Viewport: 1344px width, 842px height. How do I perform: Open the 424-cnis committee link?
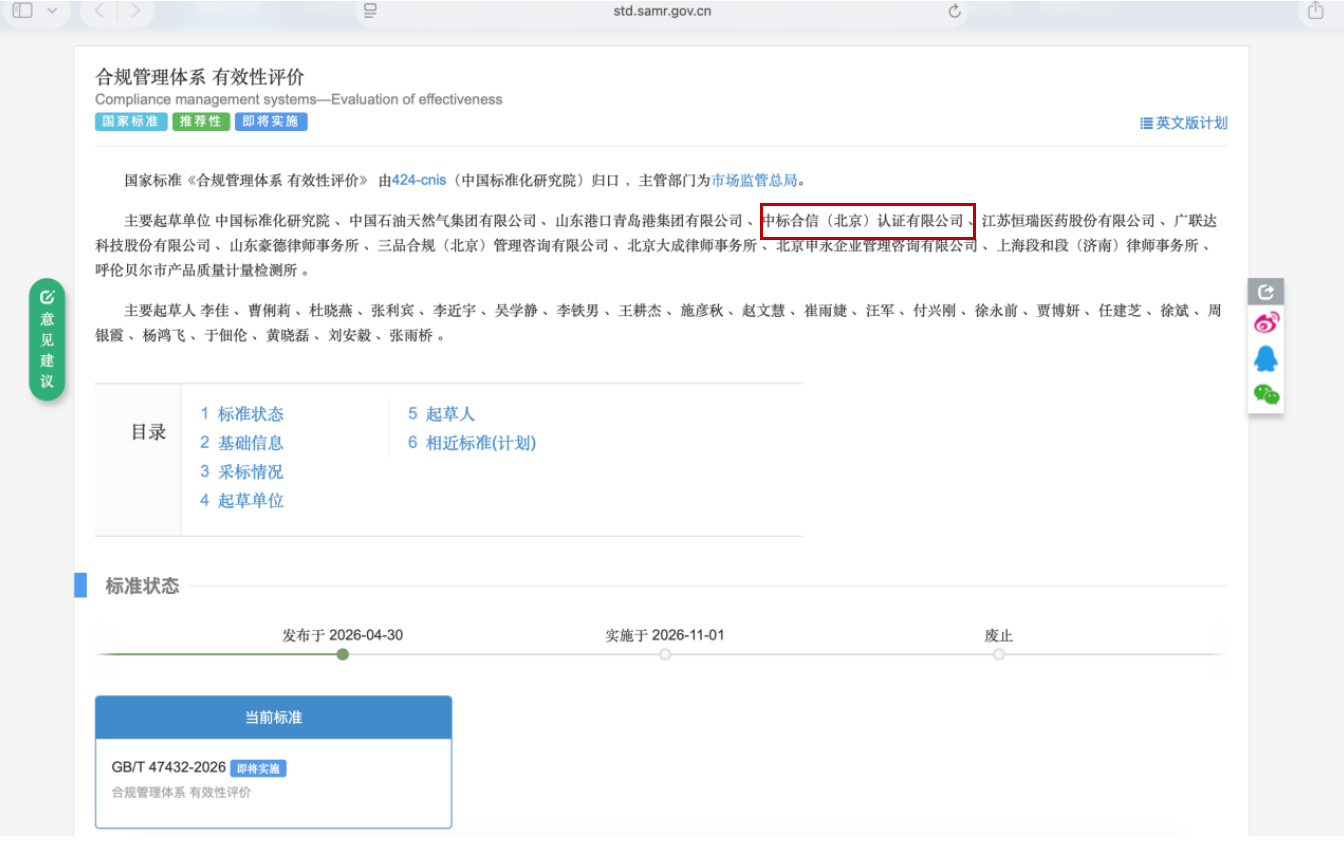(419, 180)
